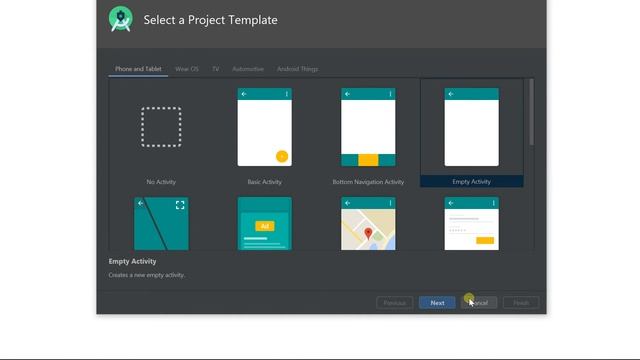Viewport: 640px width, 360px height.
Task: Choose the Google AdMob Ads template thumbnail
Action: [x=264, y=224]
